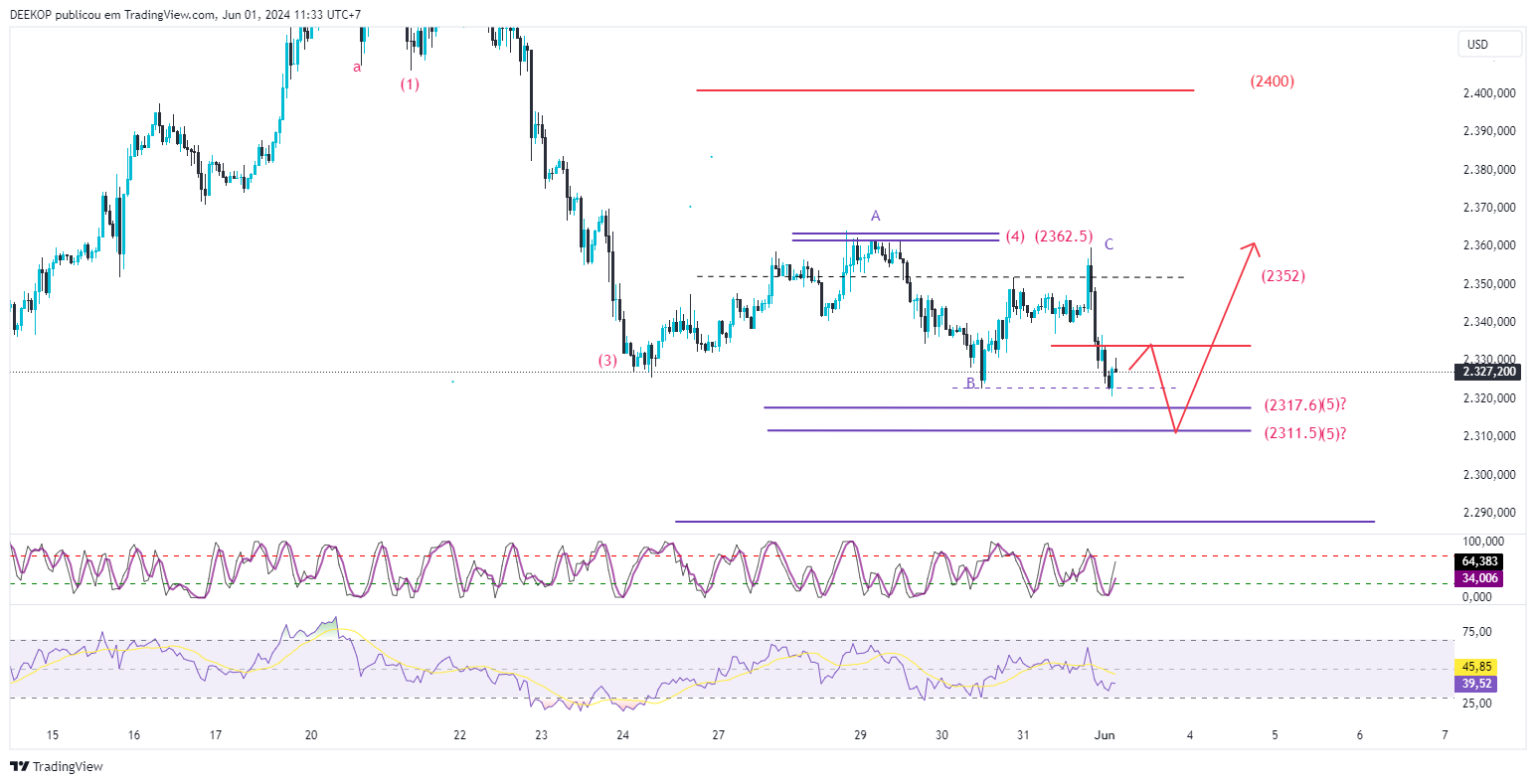Click the current price label 2.327,200
Image resolution: width=1536 pixels, height=784 pixels.
(1489, 372)
